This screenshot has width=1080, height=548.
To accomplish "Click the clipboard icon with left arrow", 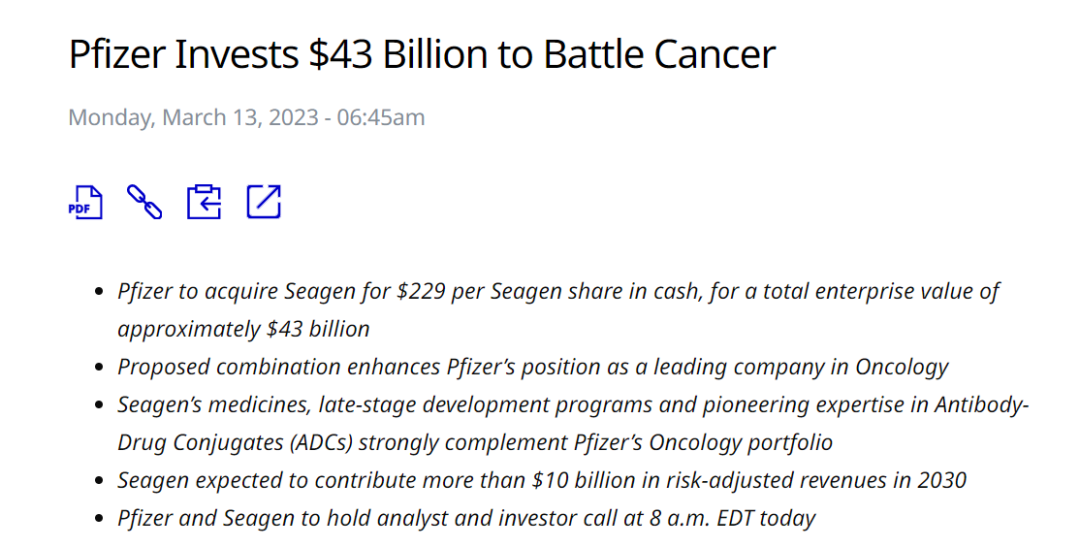I will point(204,202).
